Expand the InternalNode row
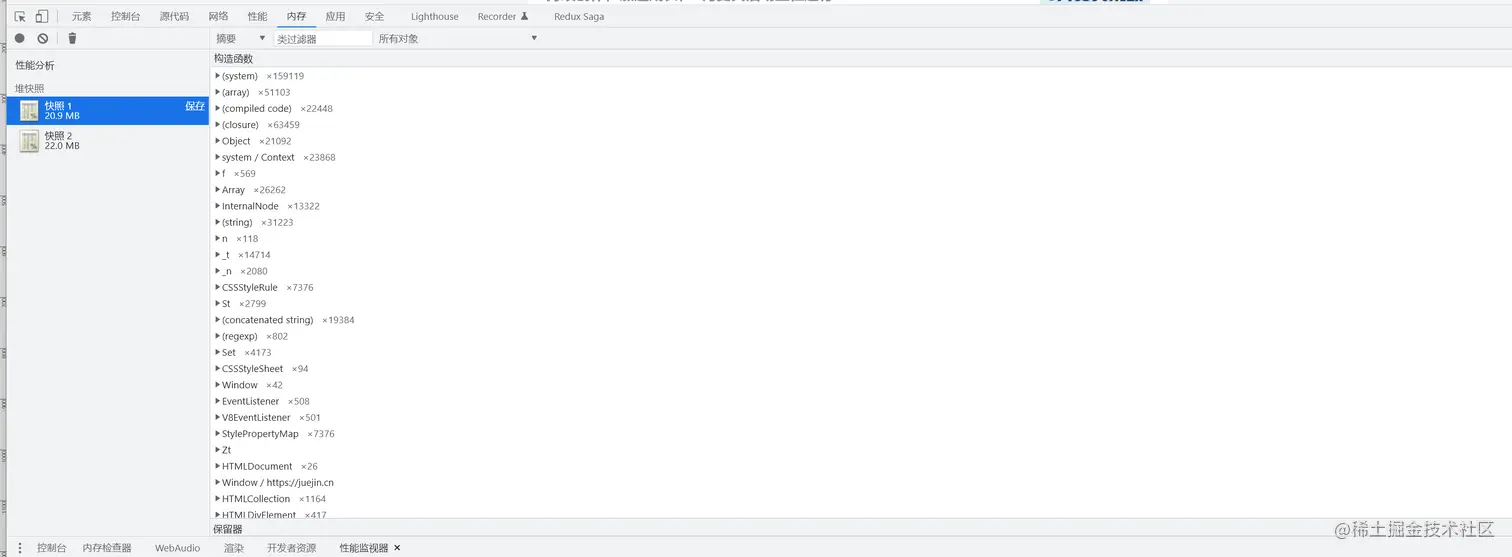 [x=218, y=206]
